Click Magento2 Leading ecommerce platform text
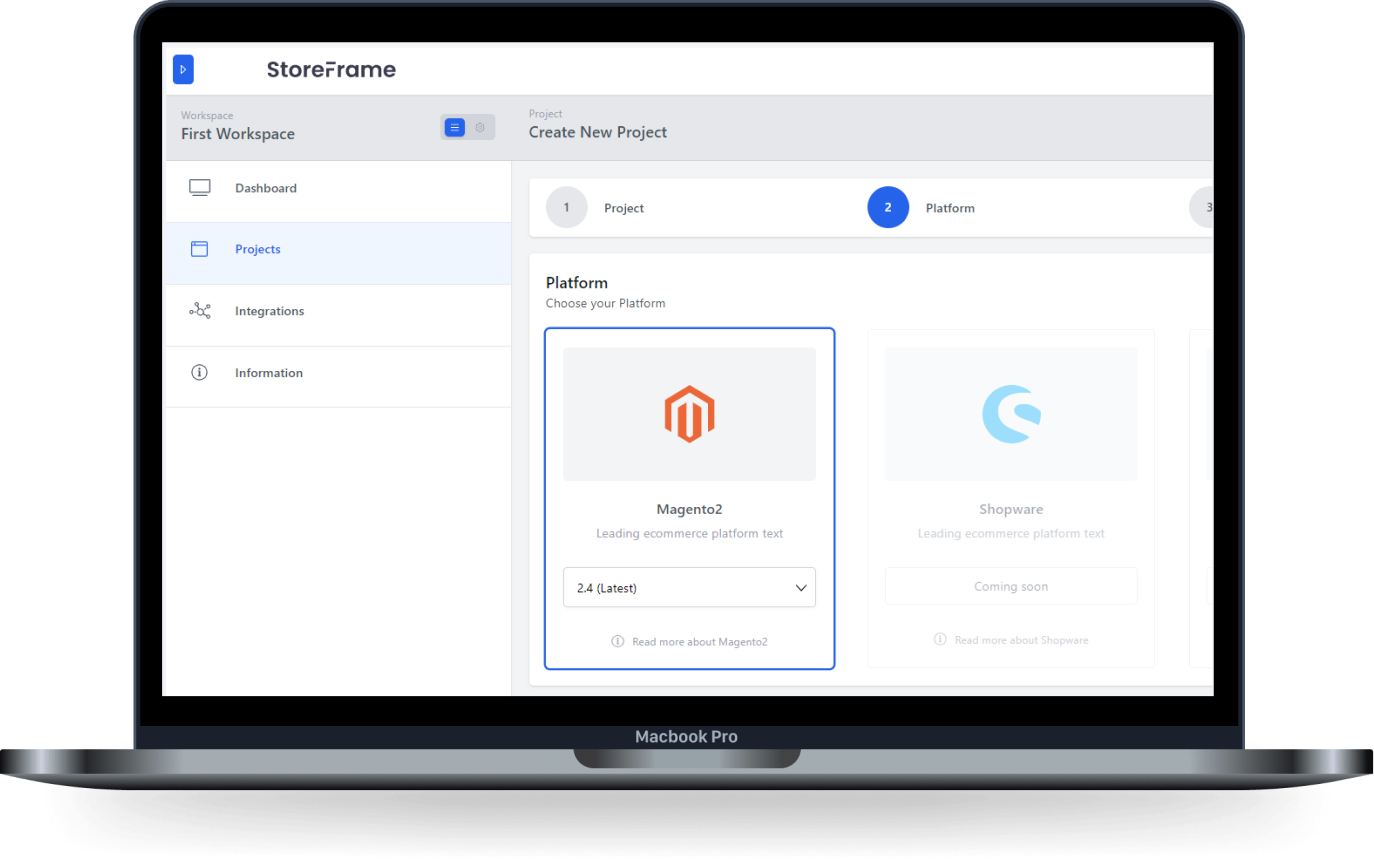This screenshot has width=1374, height=865. point(689,534)
